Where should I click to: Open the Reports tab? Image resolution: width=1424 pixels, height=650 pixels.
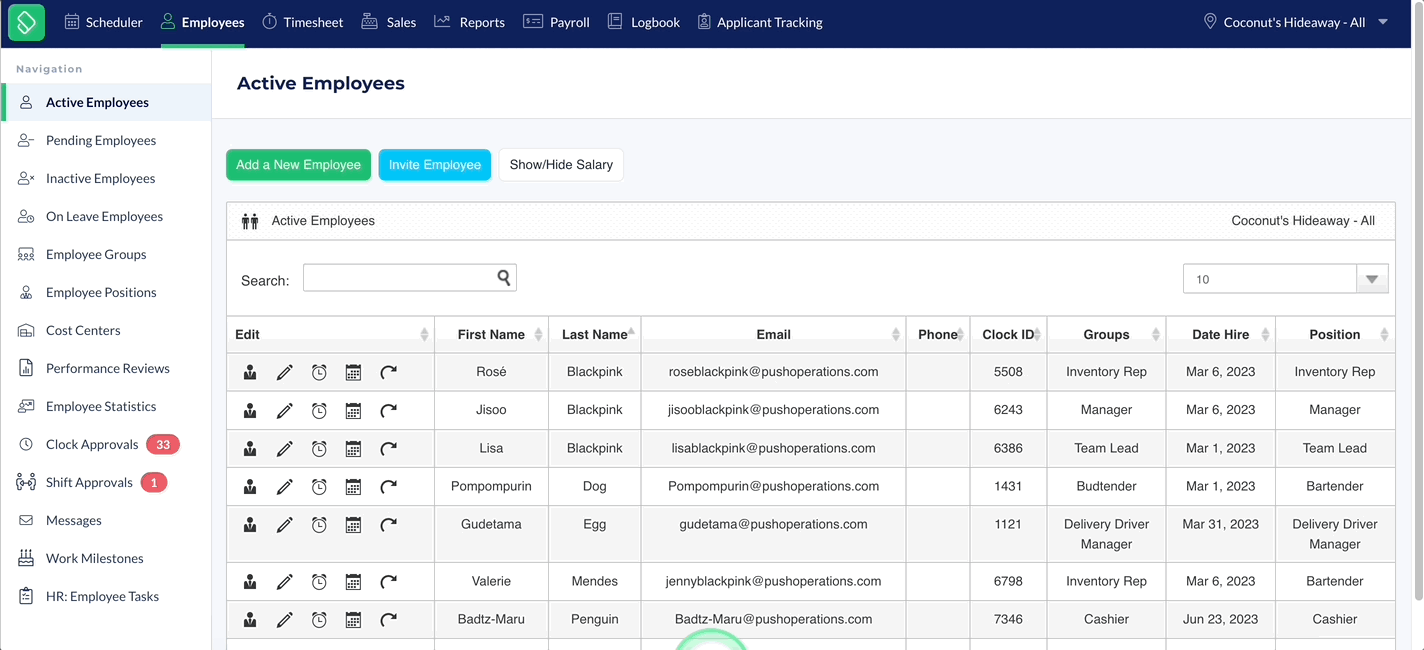tap(469, 22)
